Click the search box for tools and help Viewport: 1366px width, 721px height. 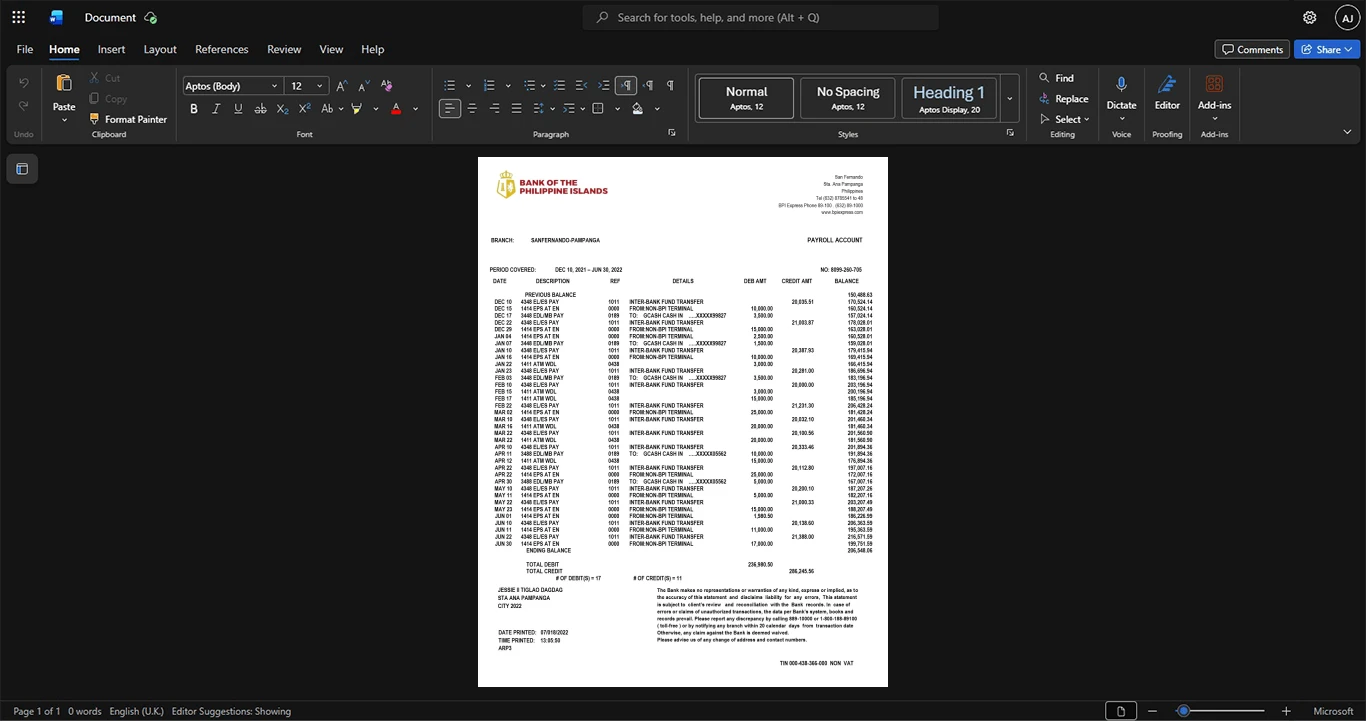(x=761, y=17)
